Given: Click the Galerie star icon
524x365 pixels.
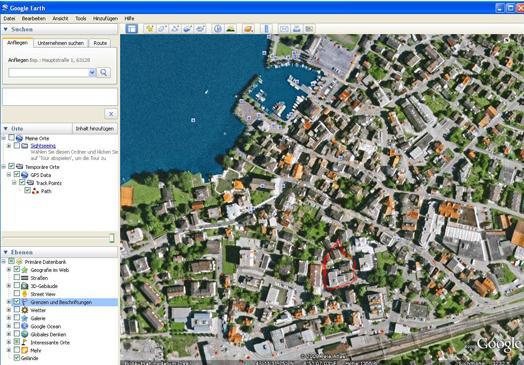Looking at the screenshot, I should coord(25,318).
